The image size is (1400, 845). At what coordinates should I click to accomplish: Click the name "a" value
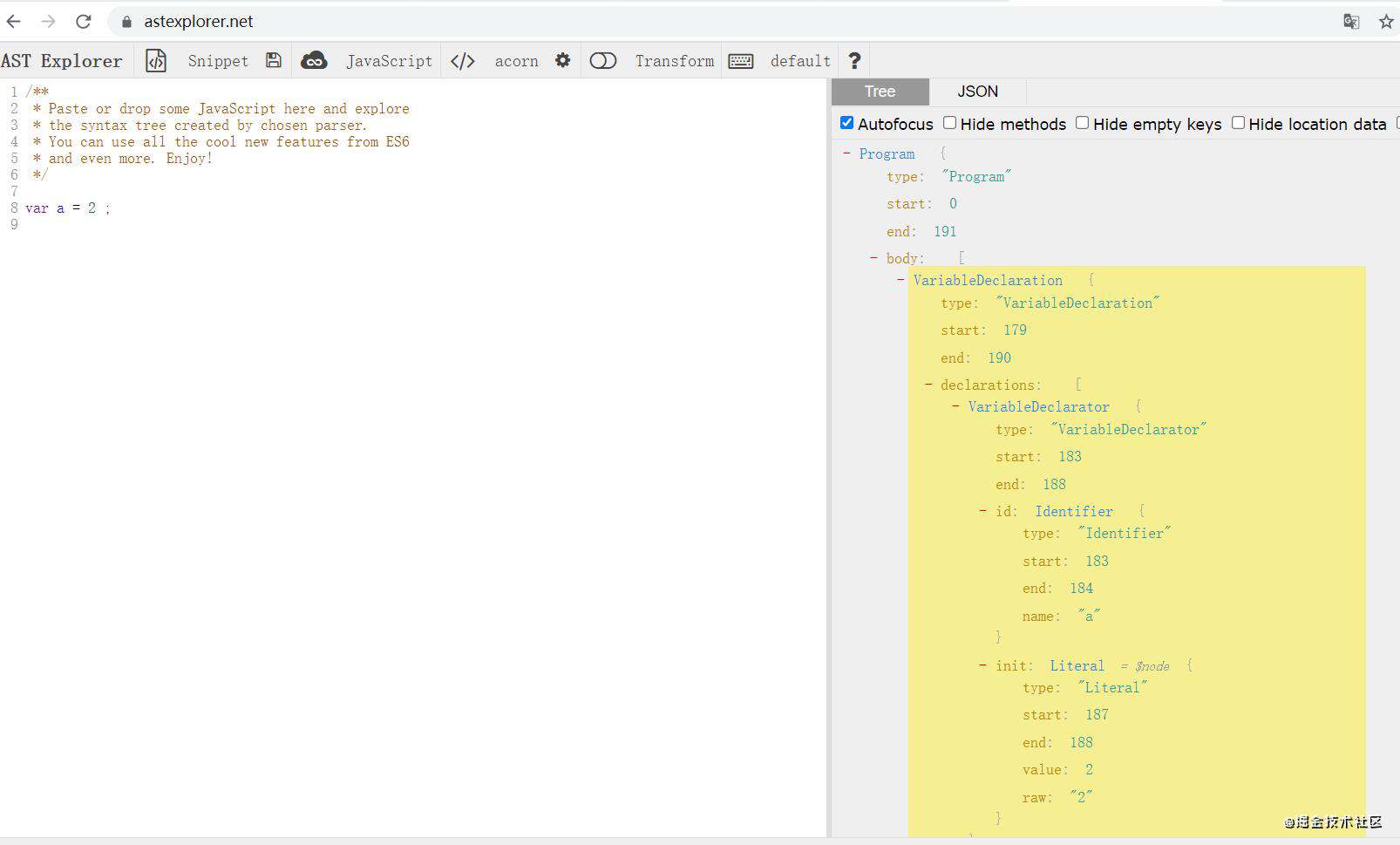pyautogui.click(x=1089, y=616)
